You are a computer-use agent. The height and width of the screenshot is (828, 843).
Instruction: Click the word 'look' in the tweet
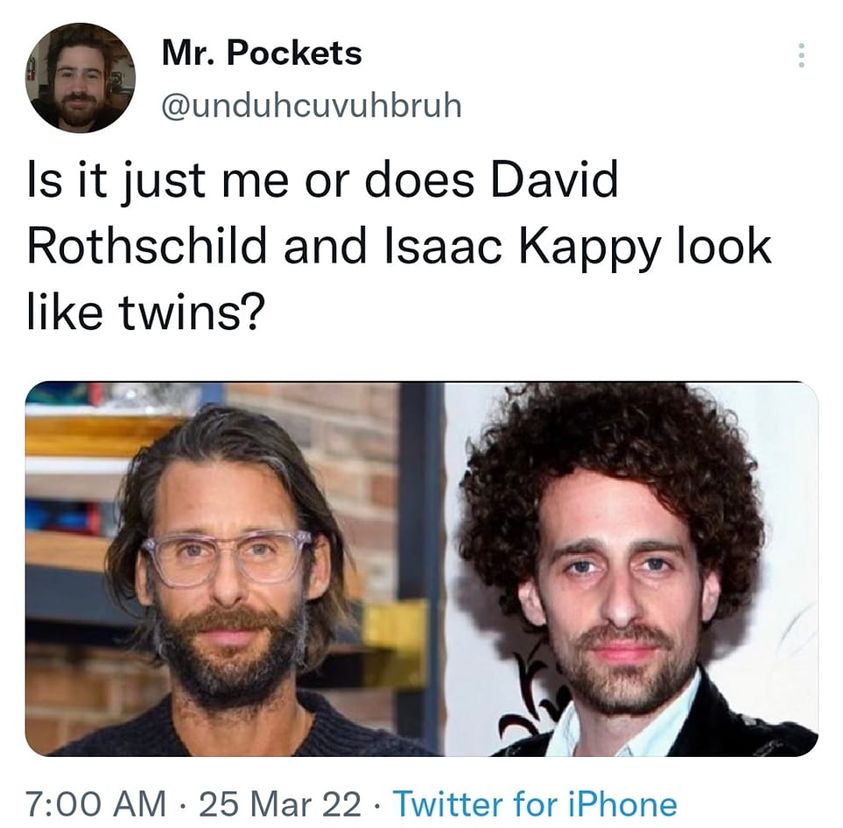pos(724,246)
